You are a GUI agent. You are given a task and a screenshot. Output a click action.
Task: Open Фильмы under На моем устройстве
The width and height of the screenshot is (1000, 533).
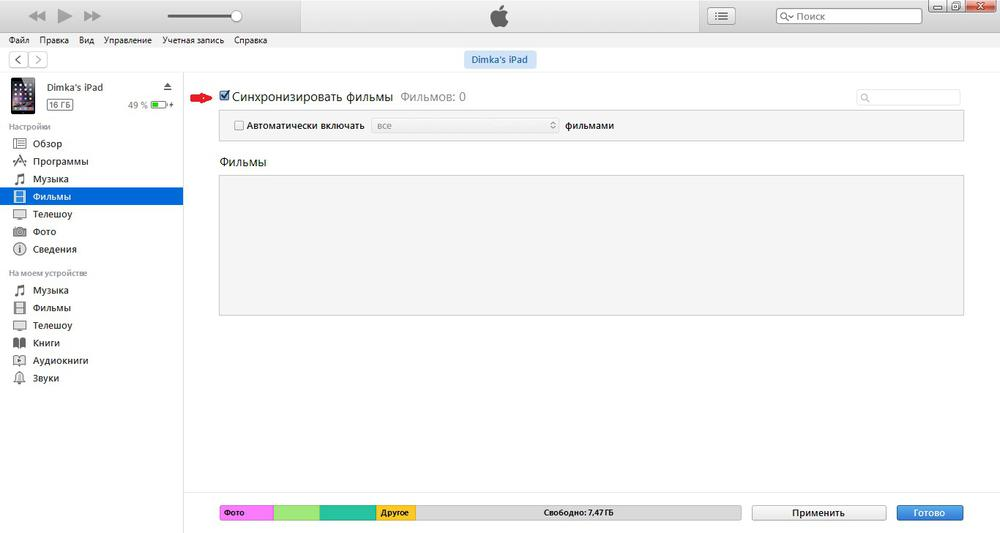pyautogui.click(x=92, y=308)
